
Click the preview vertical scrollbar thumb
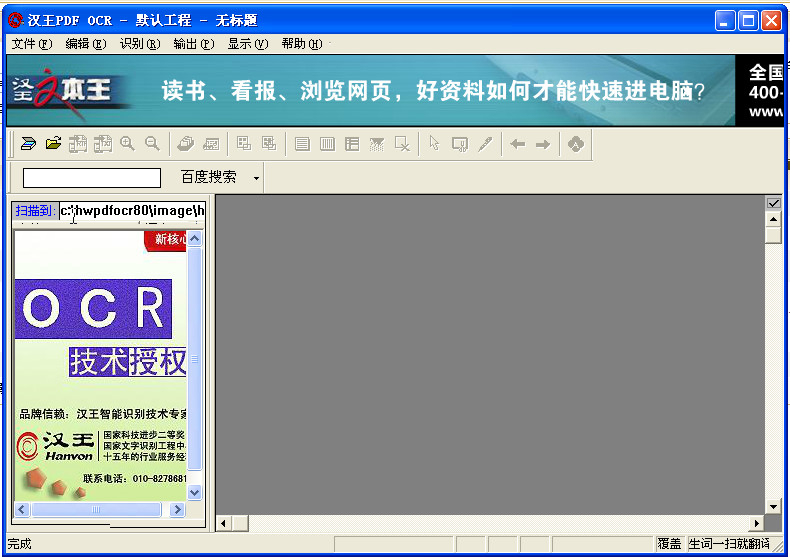point(194,359)
